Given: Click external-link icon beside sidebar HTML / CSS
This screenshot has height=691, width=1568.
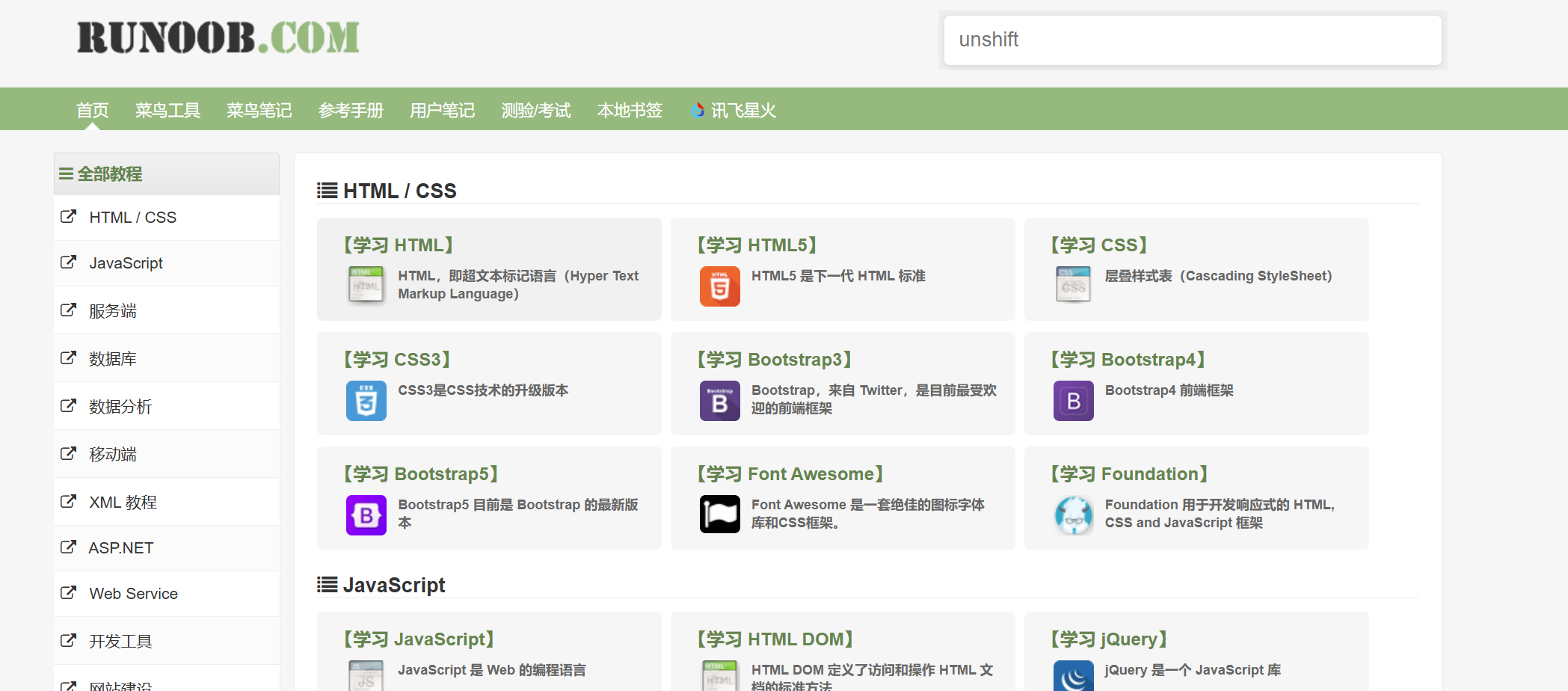Looking at the screenshot, I should click(68, 217).
